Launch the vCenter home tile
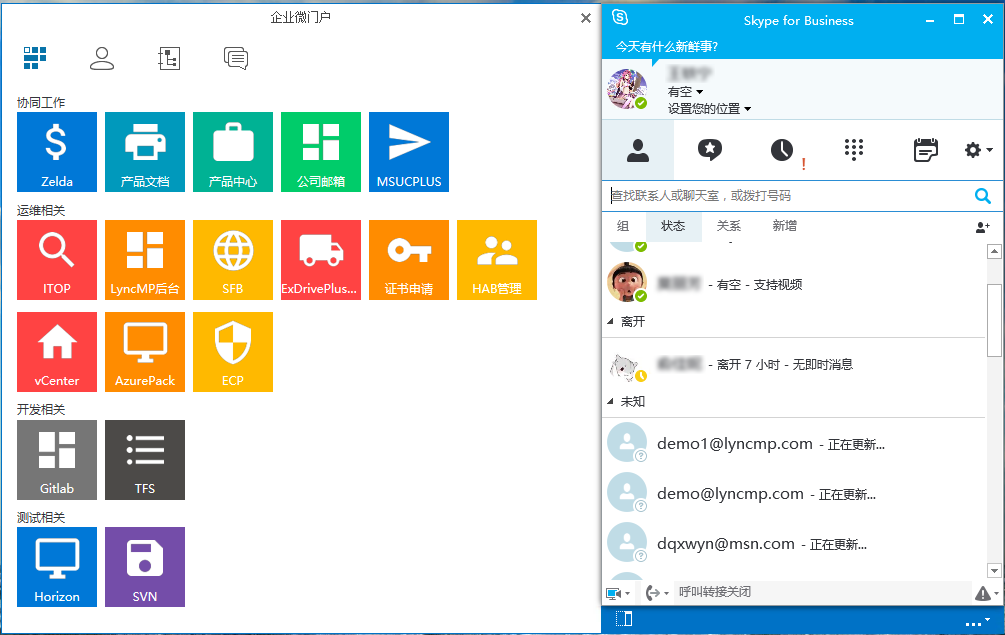1005x635 pixels. coord(57,352)
